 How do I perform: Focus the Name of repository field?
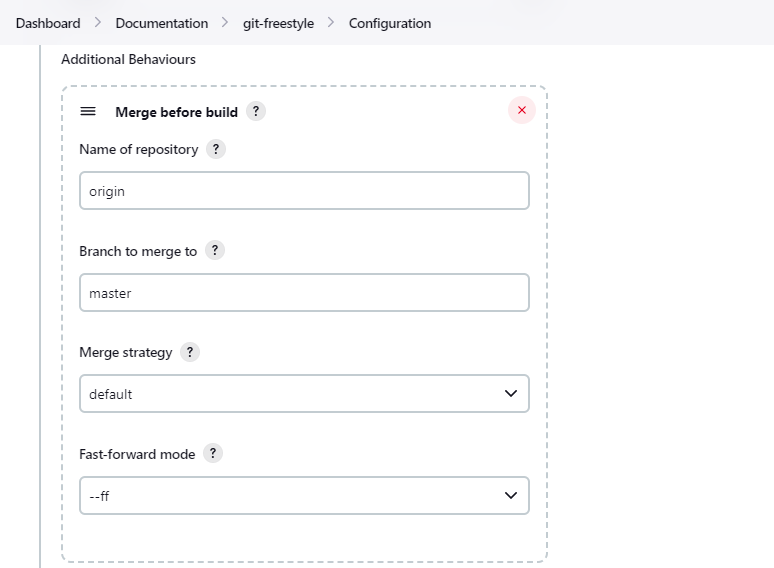(x=304, y=191)
